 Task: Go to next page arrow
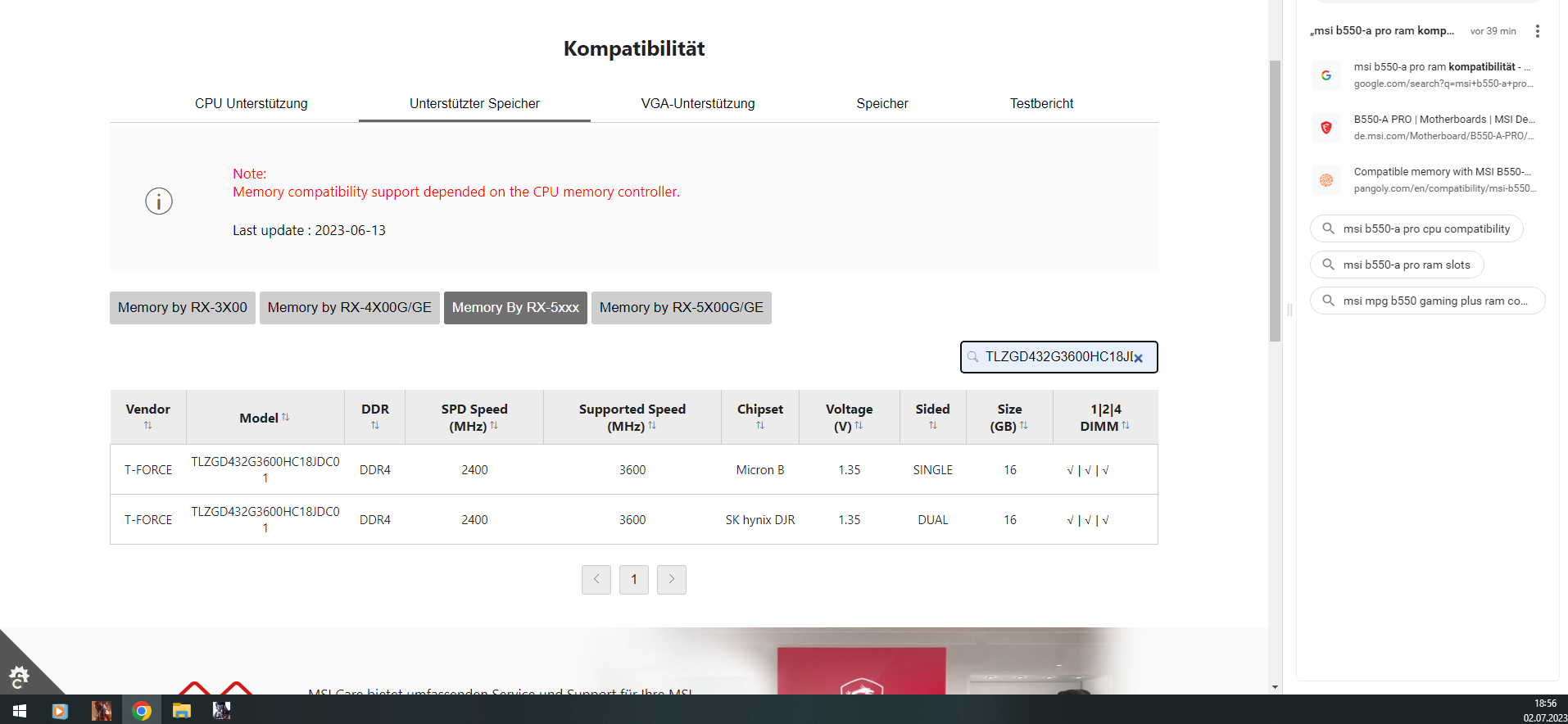(672, 580)
